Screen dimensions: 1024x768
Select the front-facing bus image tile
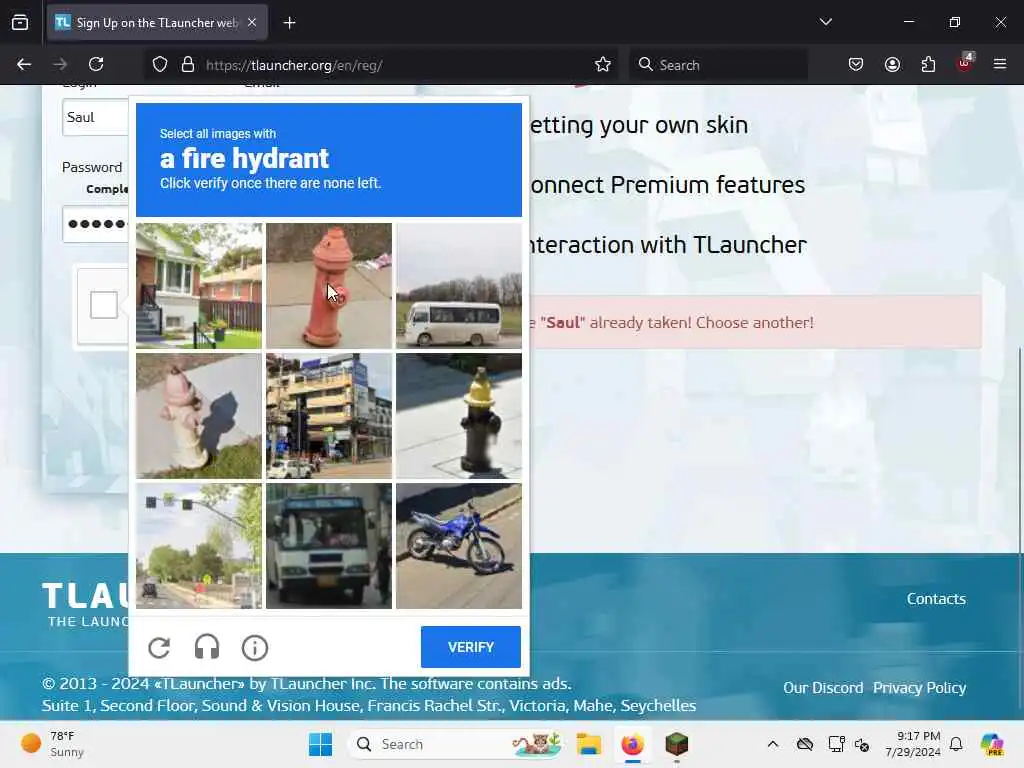coord(329,546)
